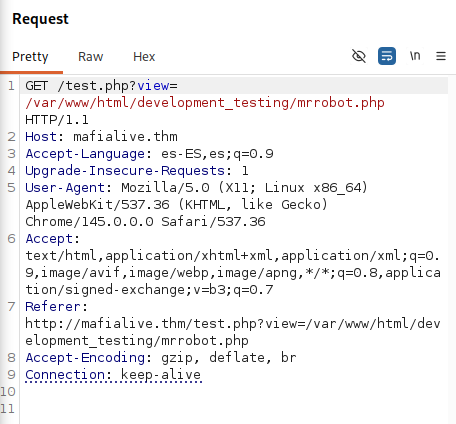Click the Accept-Language header name
The width and height of the screenshot is (456, 424).
click(85, 154)
